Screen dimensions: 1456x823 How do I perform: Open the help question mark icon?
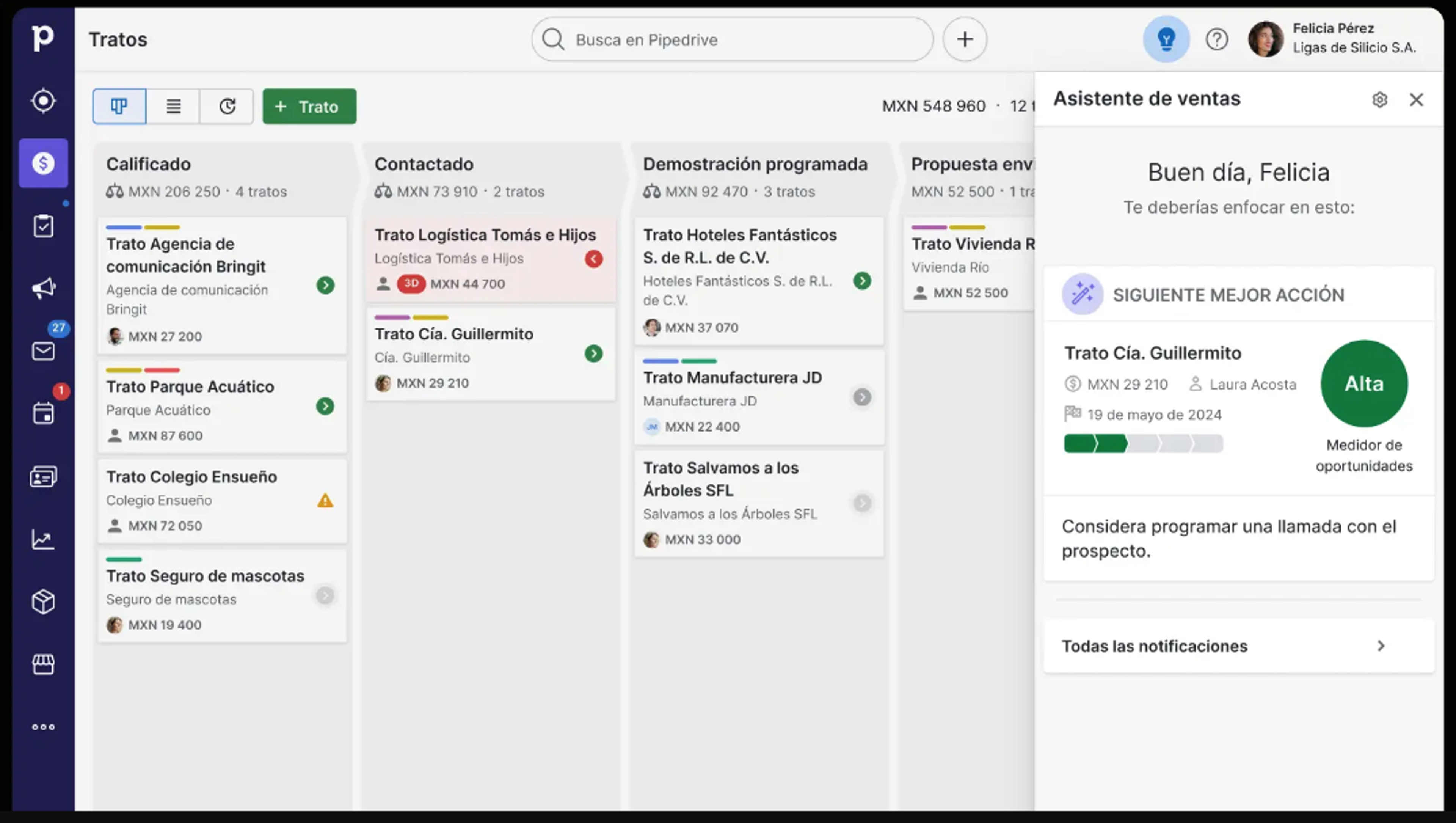coord(1216,39)
